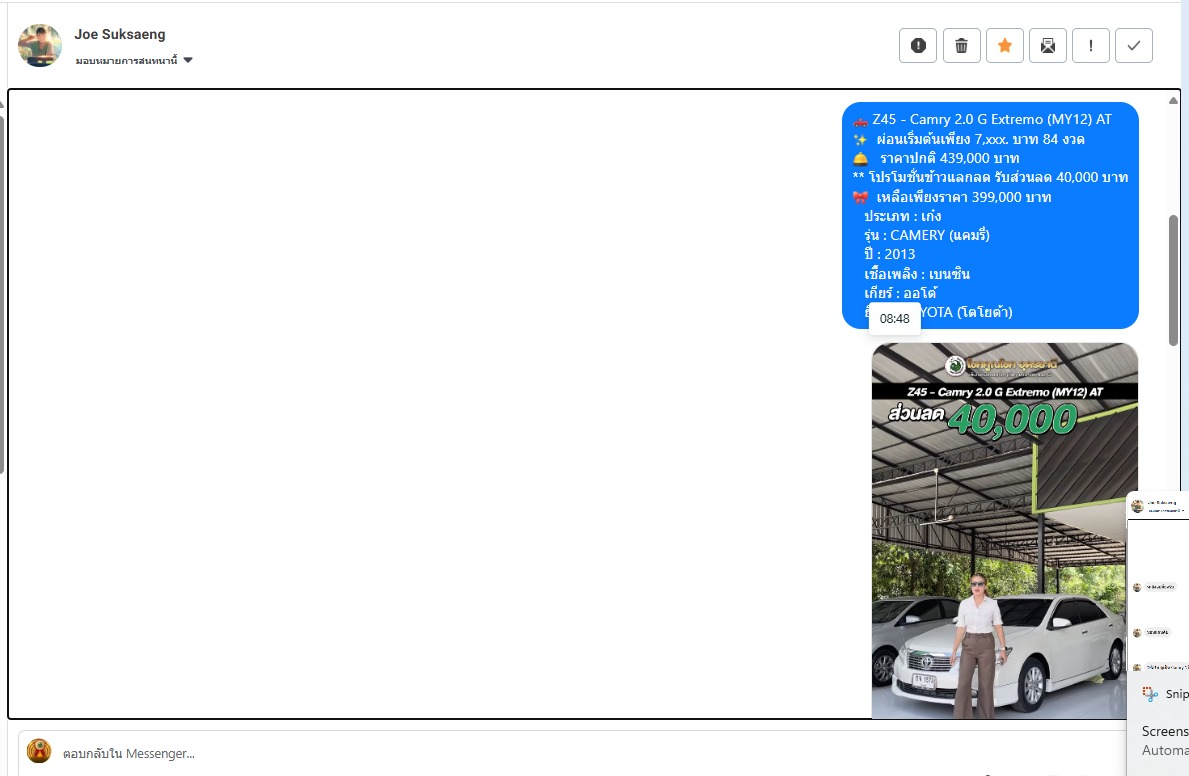
Task: Click the CAMERY model text line
Action: point(927,235)
